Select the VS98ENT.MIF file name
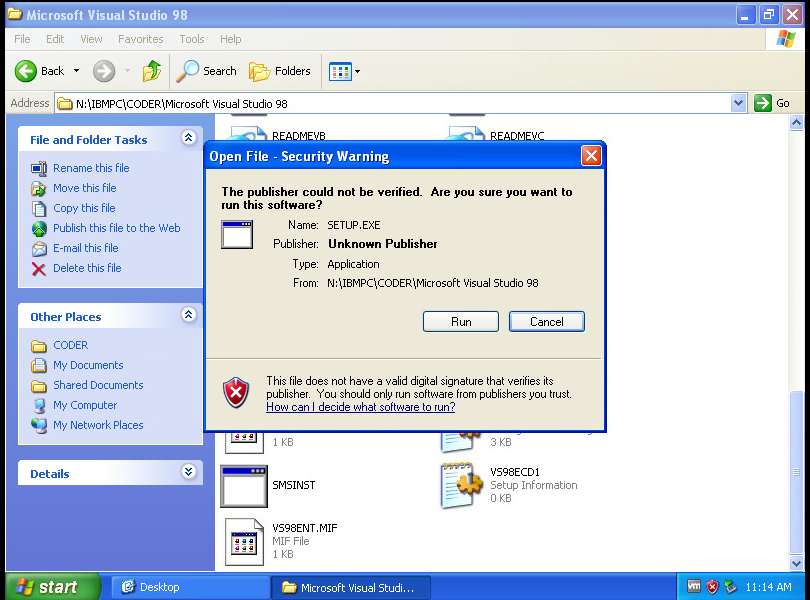This screenshot has height=600, width=810. [305, 528]
